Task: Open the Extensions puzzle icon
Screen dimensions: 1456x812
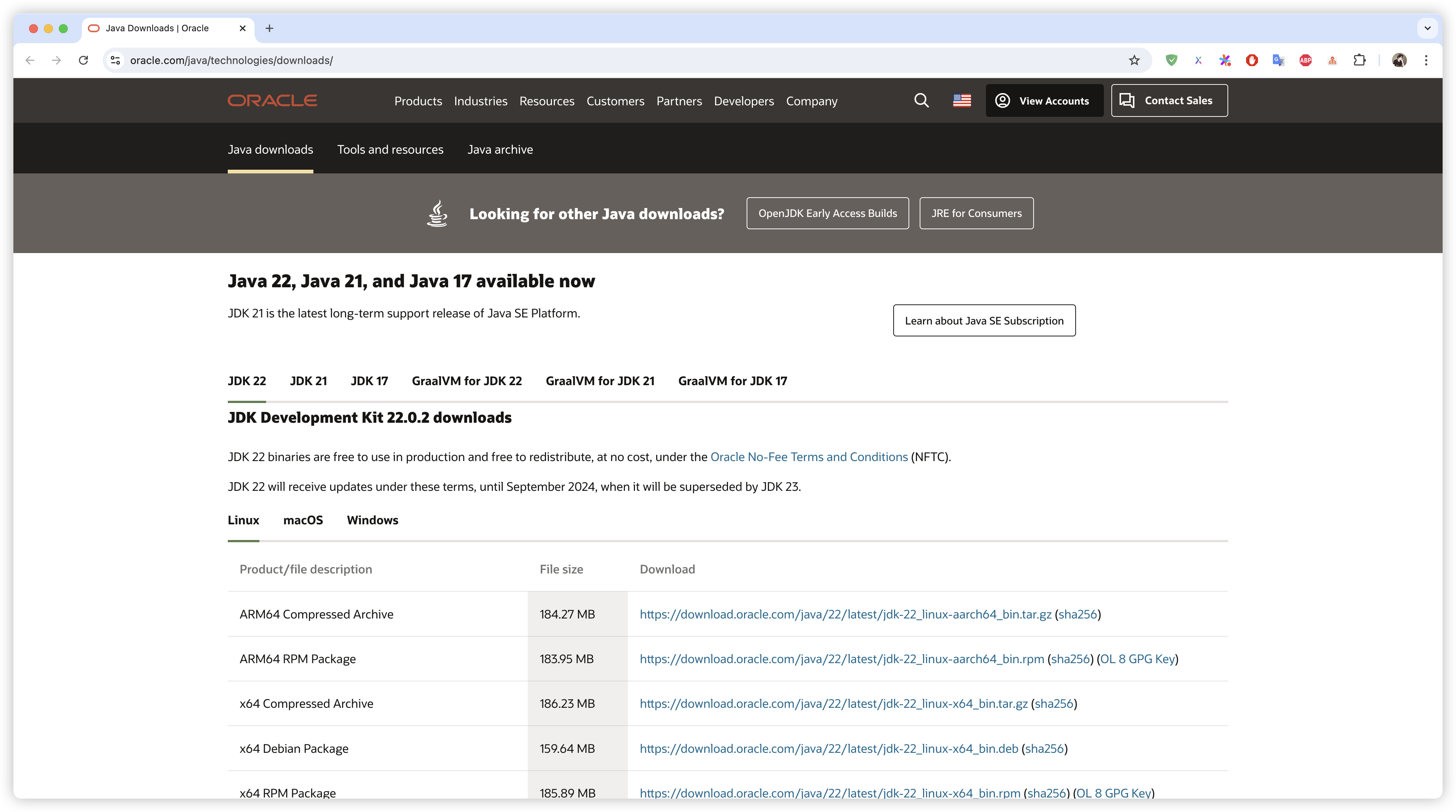Action: [1359, 60]
